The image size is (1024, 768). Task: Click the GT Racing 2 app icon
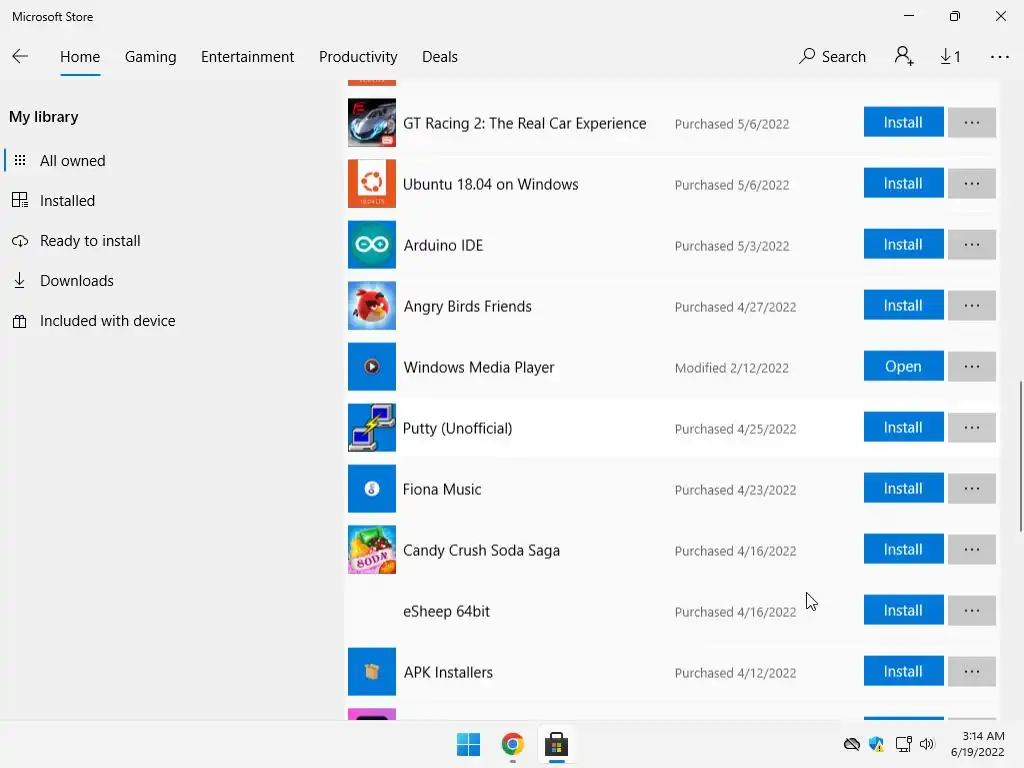[x=372, y=123]
